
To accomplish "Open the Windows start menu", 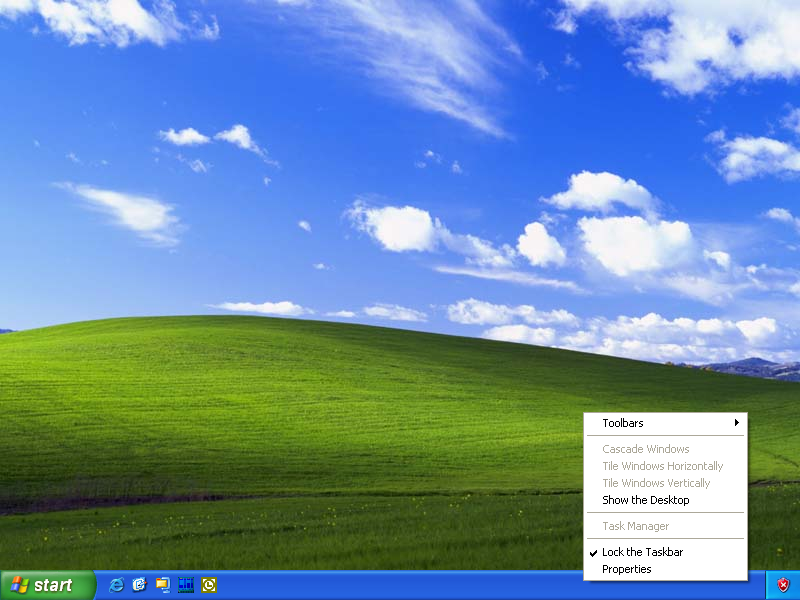I will pos(47,585).
